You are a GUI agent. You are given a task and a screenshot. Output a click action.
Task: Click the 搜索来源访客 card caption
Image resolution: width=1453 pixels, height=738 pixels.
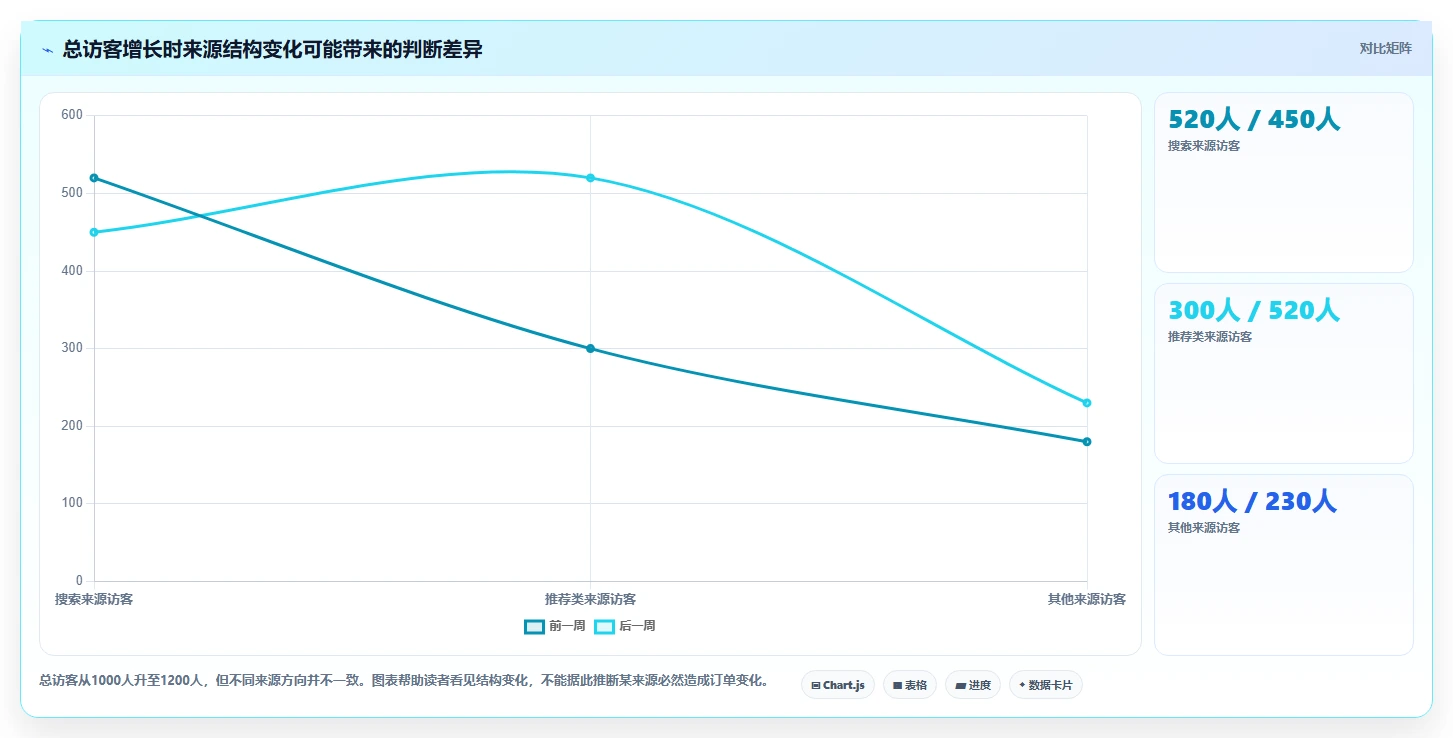coord(1204,146)
